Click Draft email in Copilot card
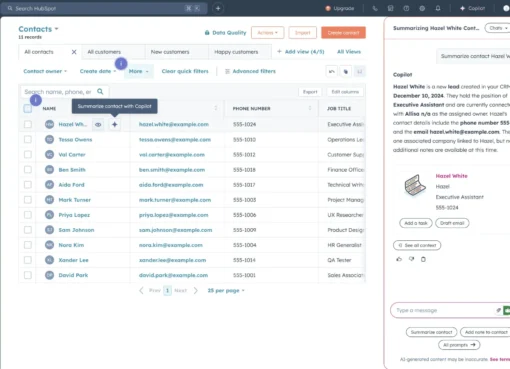This screenshot has width=510, height=369. pos(452,223)
